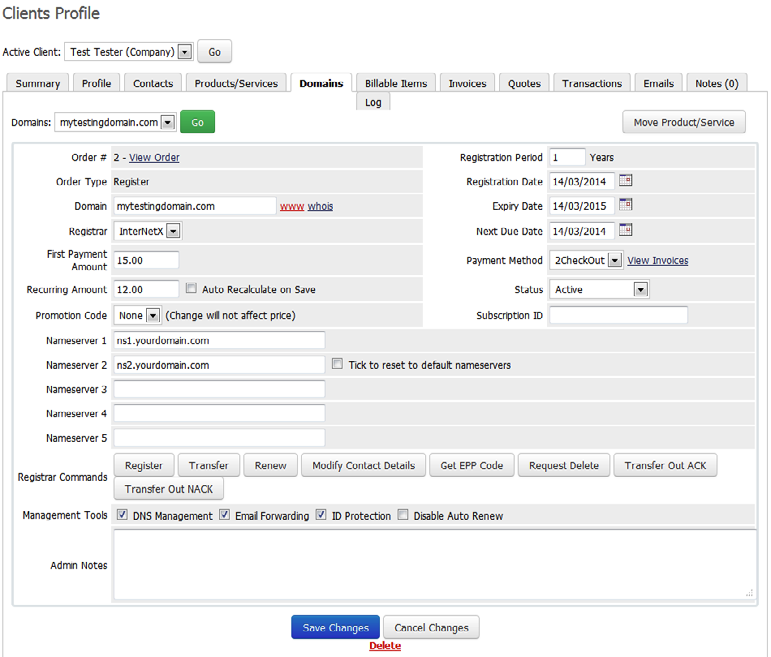Go to the Billable Items tab
The height and width of the screenshot is (657, 771).
click(396, 83)
